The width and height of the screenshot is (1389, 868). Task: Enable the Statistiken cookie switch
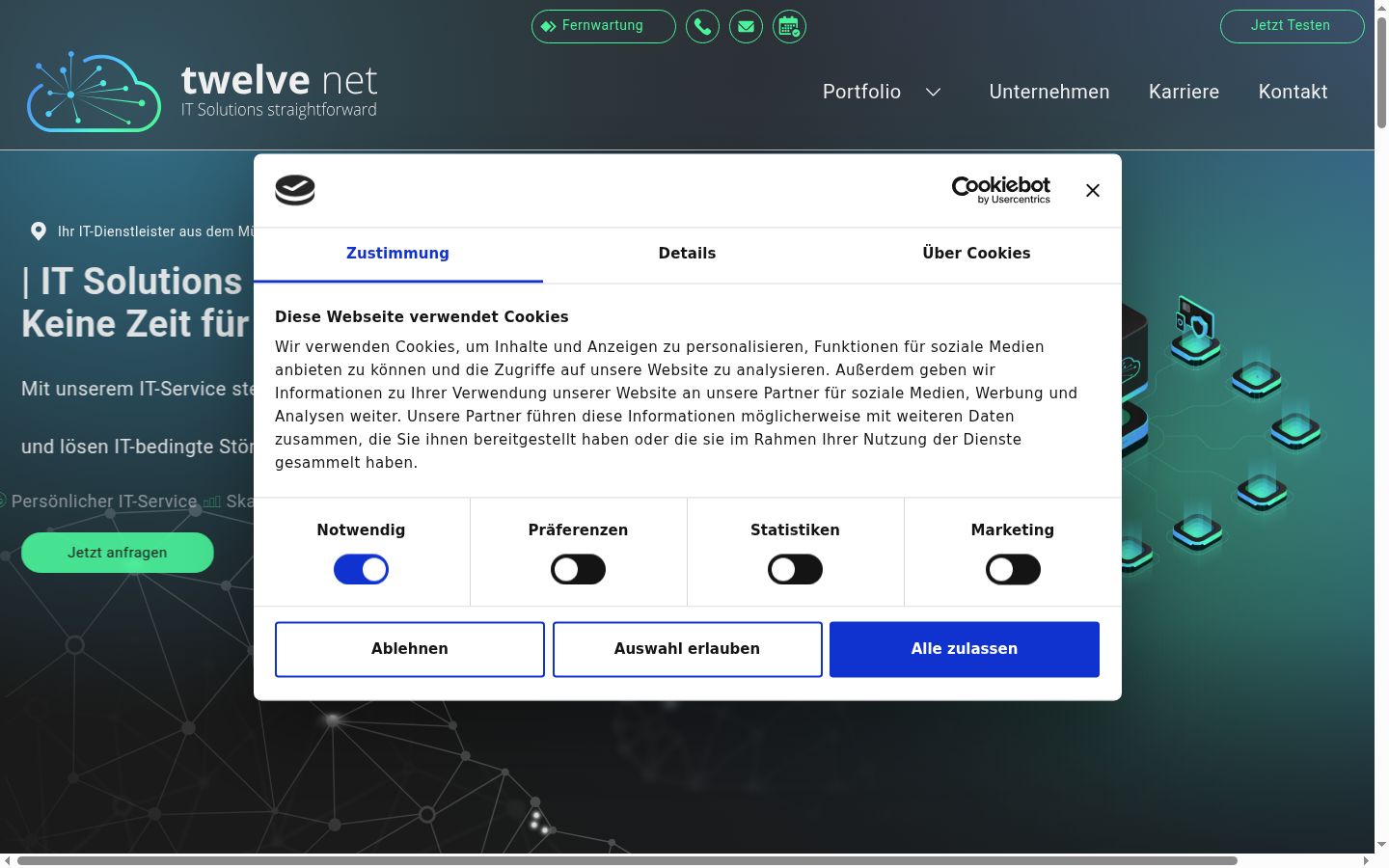tap(795, 570)
